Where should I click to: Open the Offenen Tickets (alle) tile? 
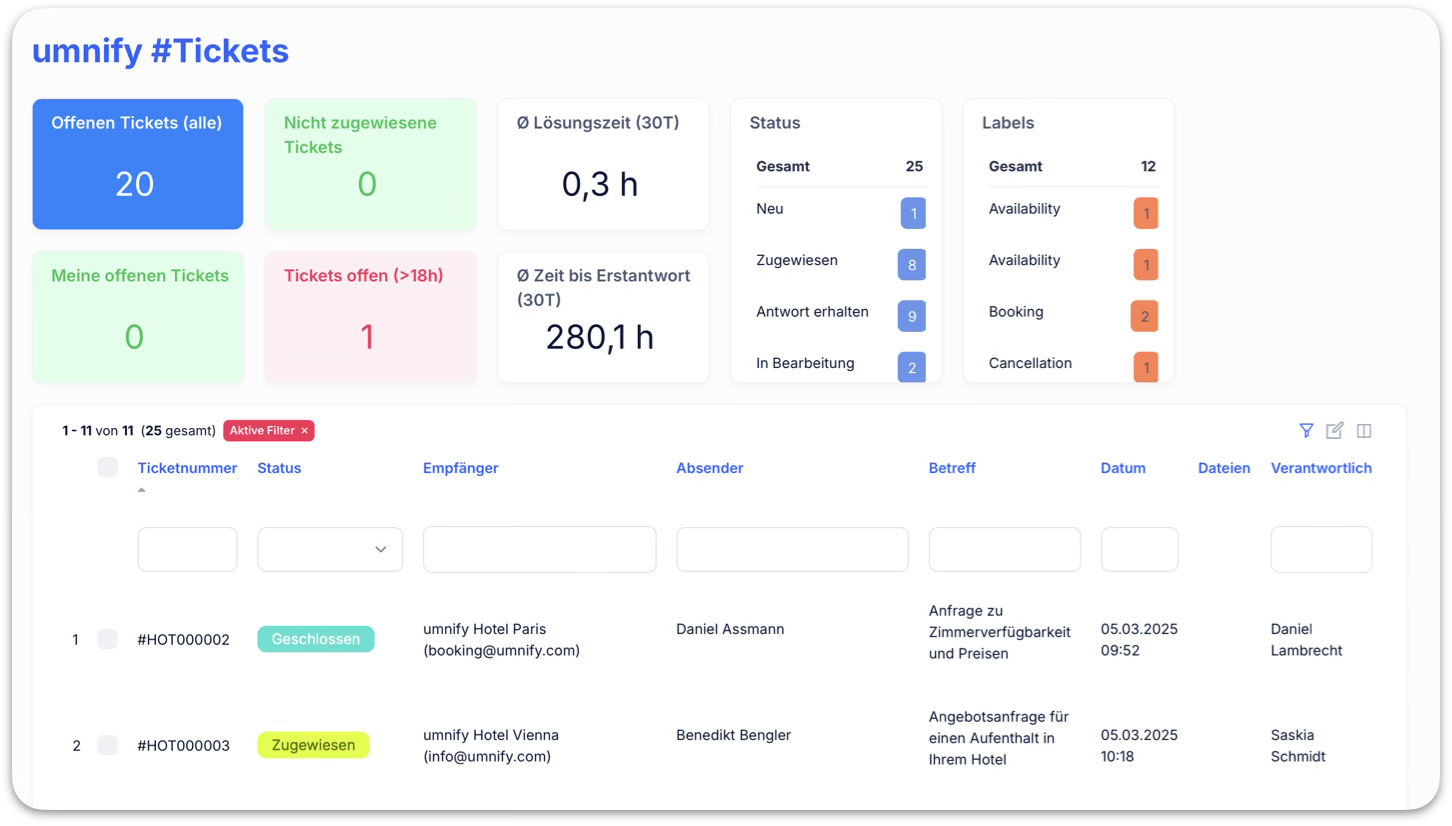point(138,164)
